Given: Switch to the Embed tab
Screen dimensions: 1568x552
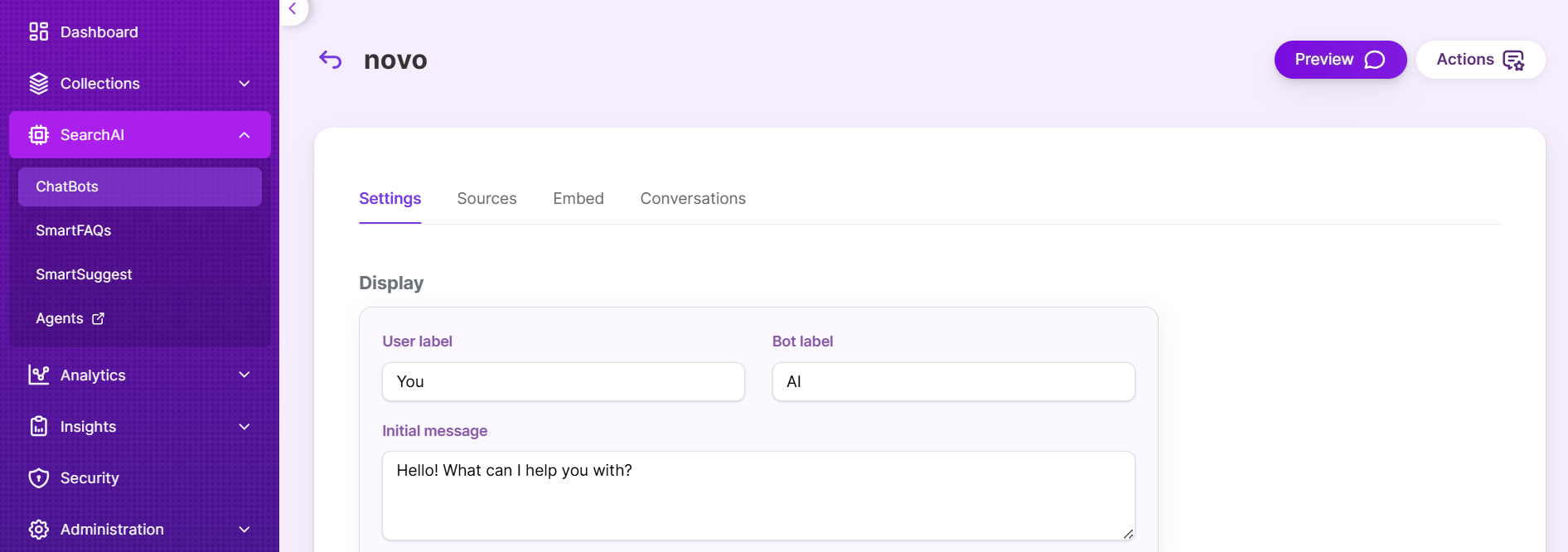Looking at the screenshot, I should click(x=578, y=198).
